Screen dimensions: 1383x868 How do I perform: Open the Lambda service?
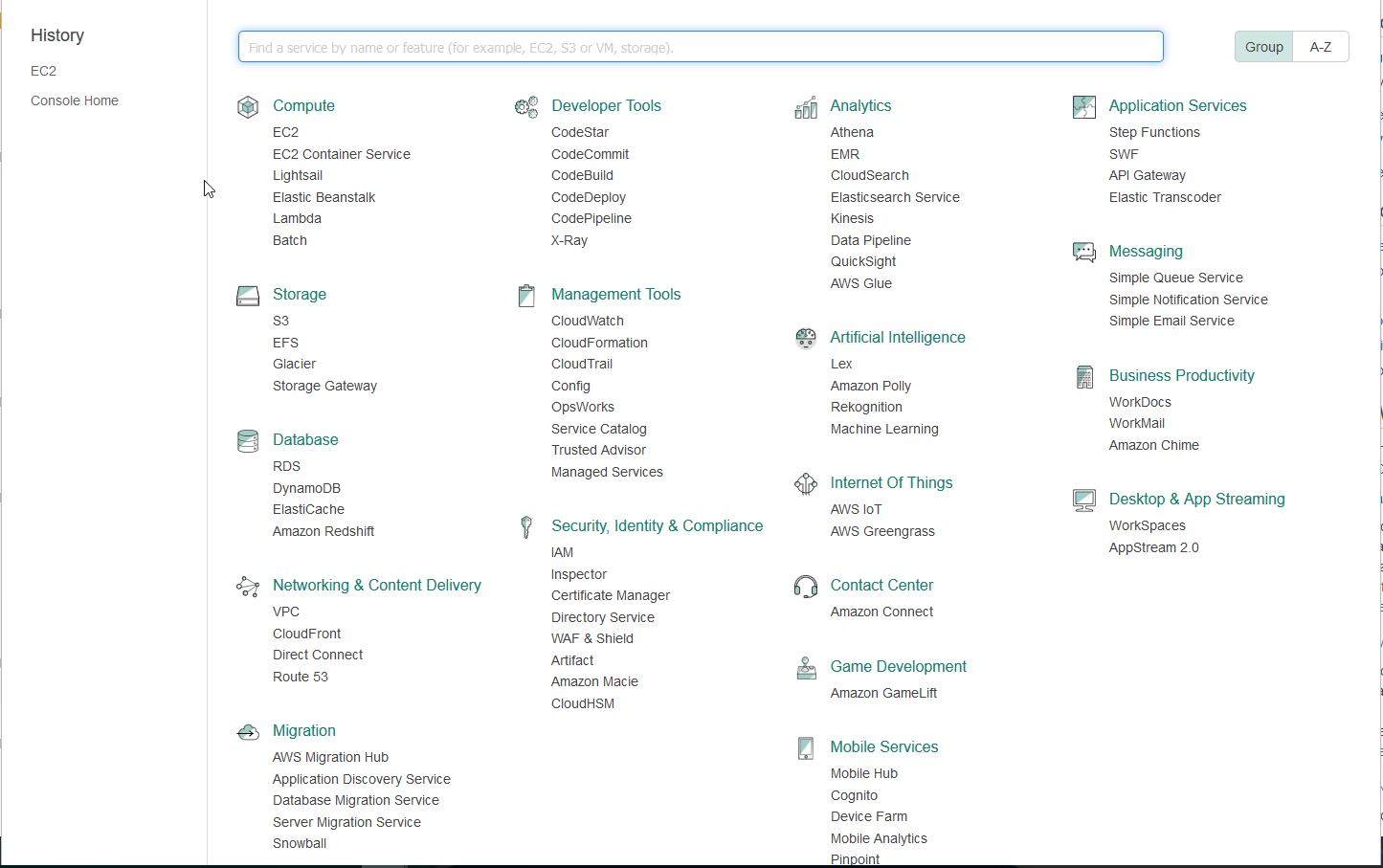pyautogui.click(x=297, y=218)
